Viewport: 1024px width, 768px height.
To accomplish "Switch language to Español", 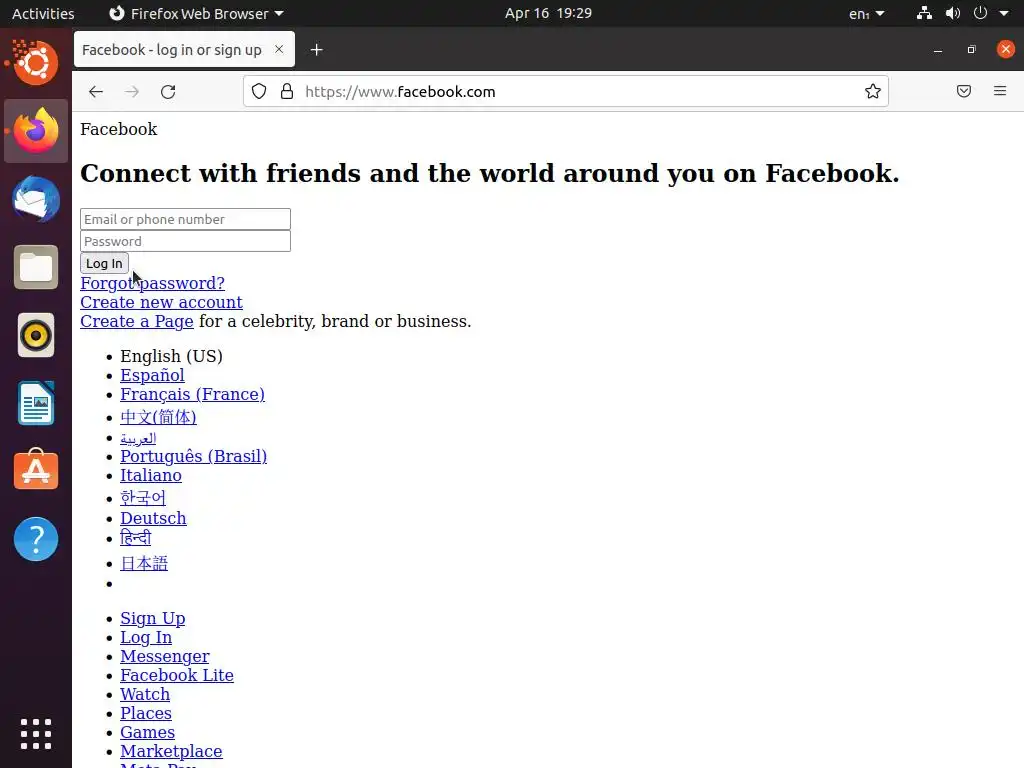I will click(152, 376).
